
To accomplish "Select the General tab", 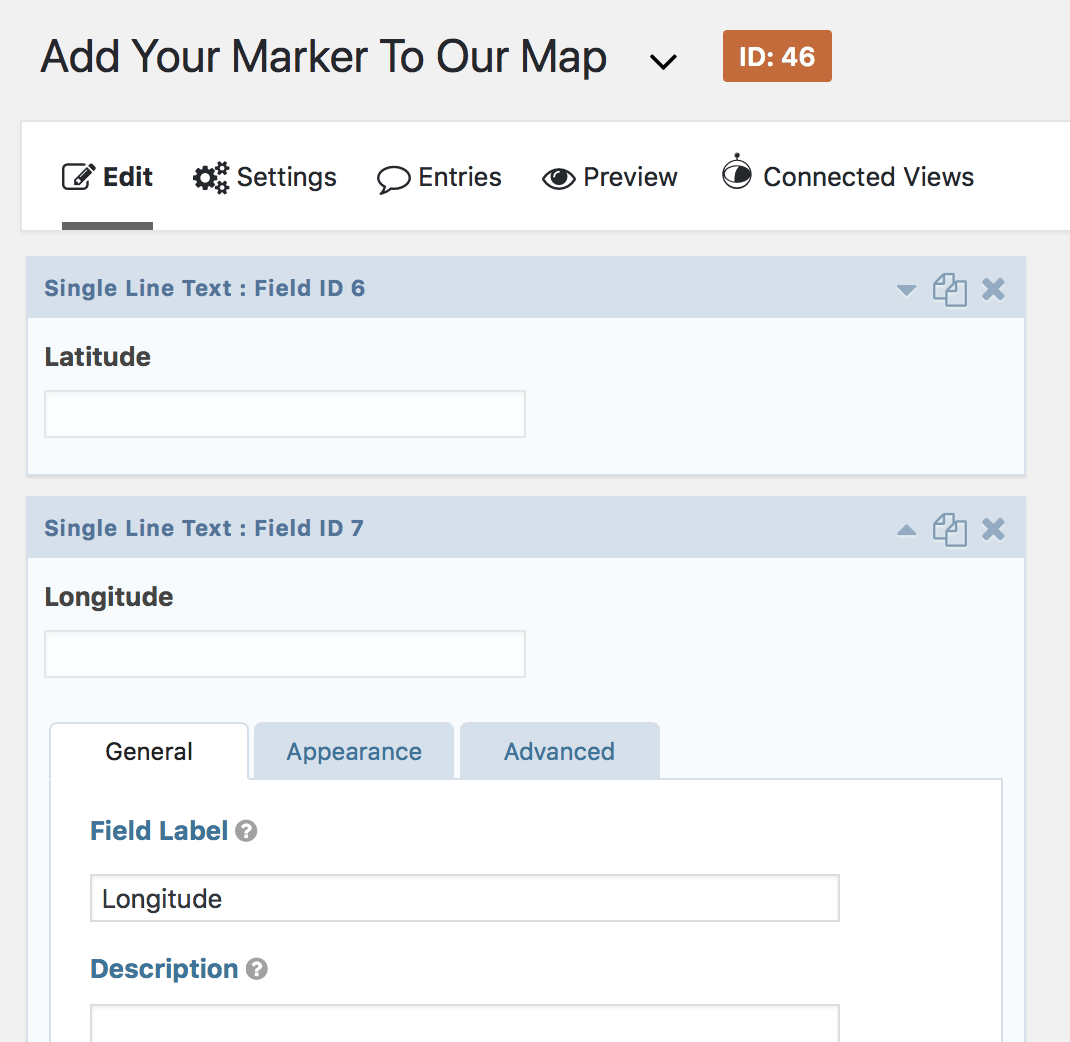I will 148,751.
